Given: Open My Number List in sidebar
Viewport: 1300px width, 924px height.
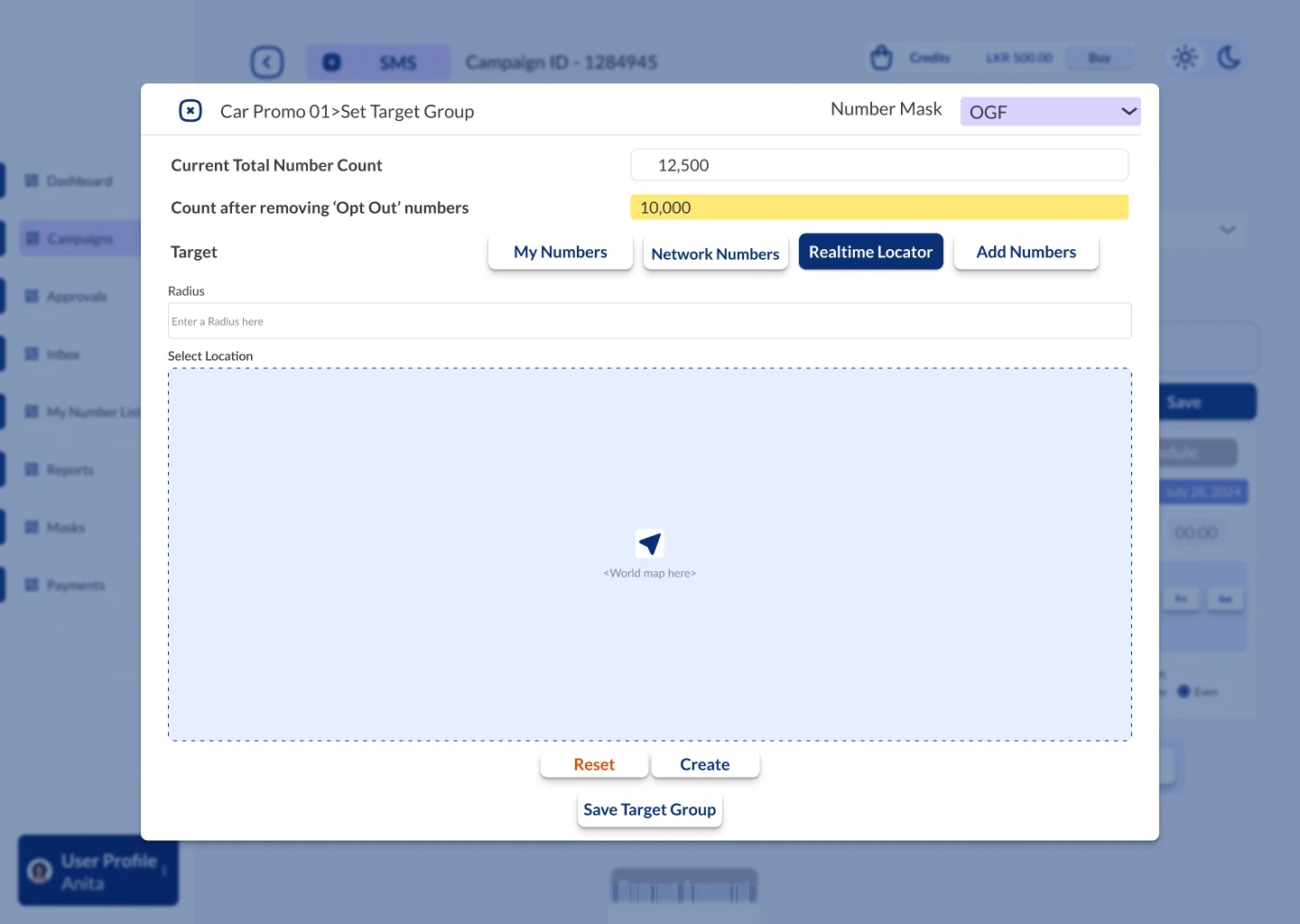Looking at the screenshot, I should click(x=81, y=412).
